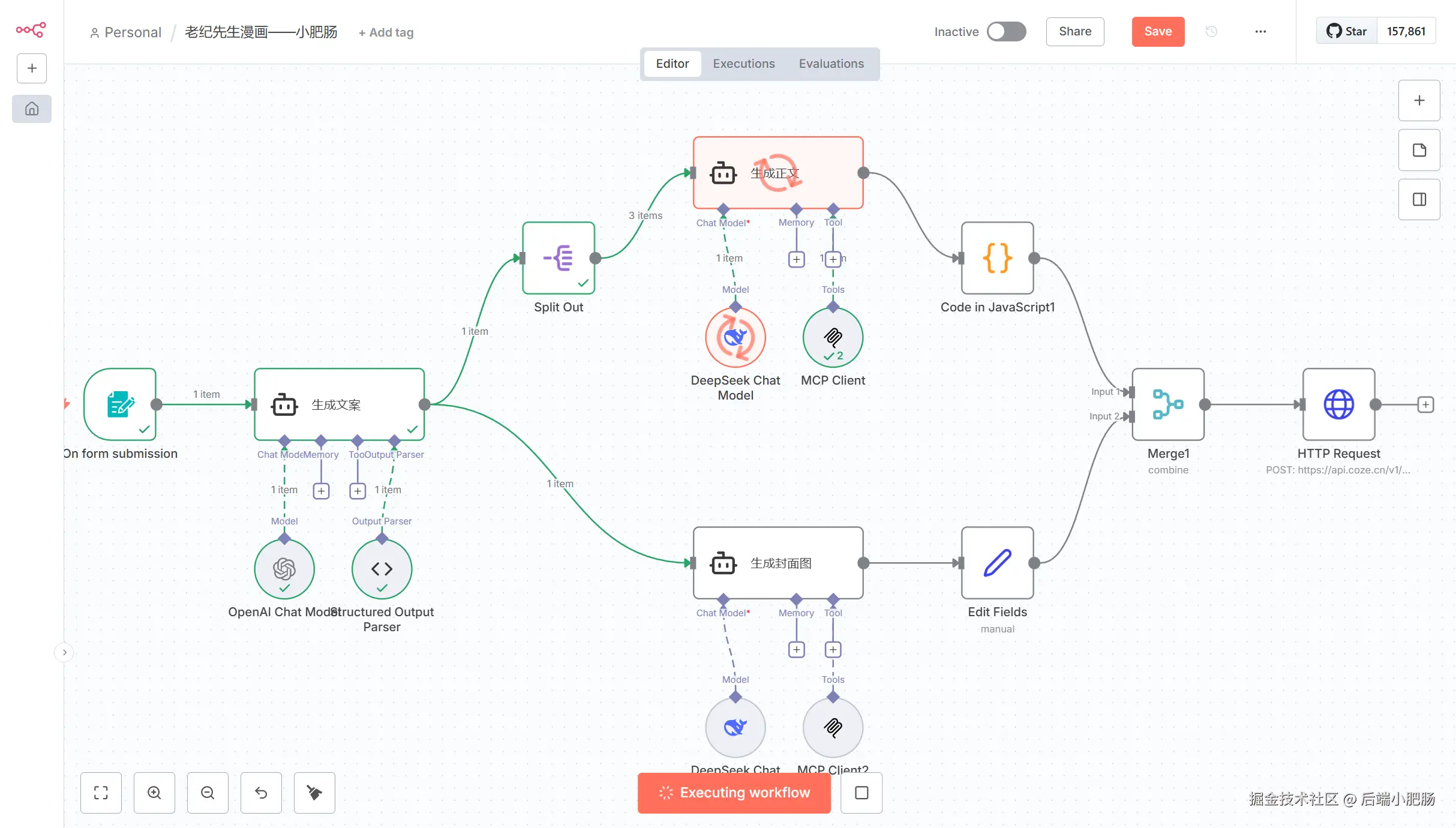The height and width of the screenshot is (828, 1456).
Task: Open the three-dots workflow options menu
Action: point(1260,32)
